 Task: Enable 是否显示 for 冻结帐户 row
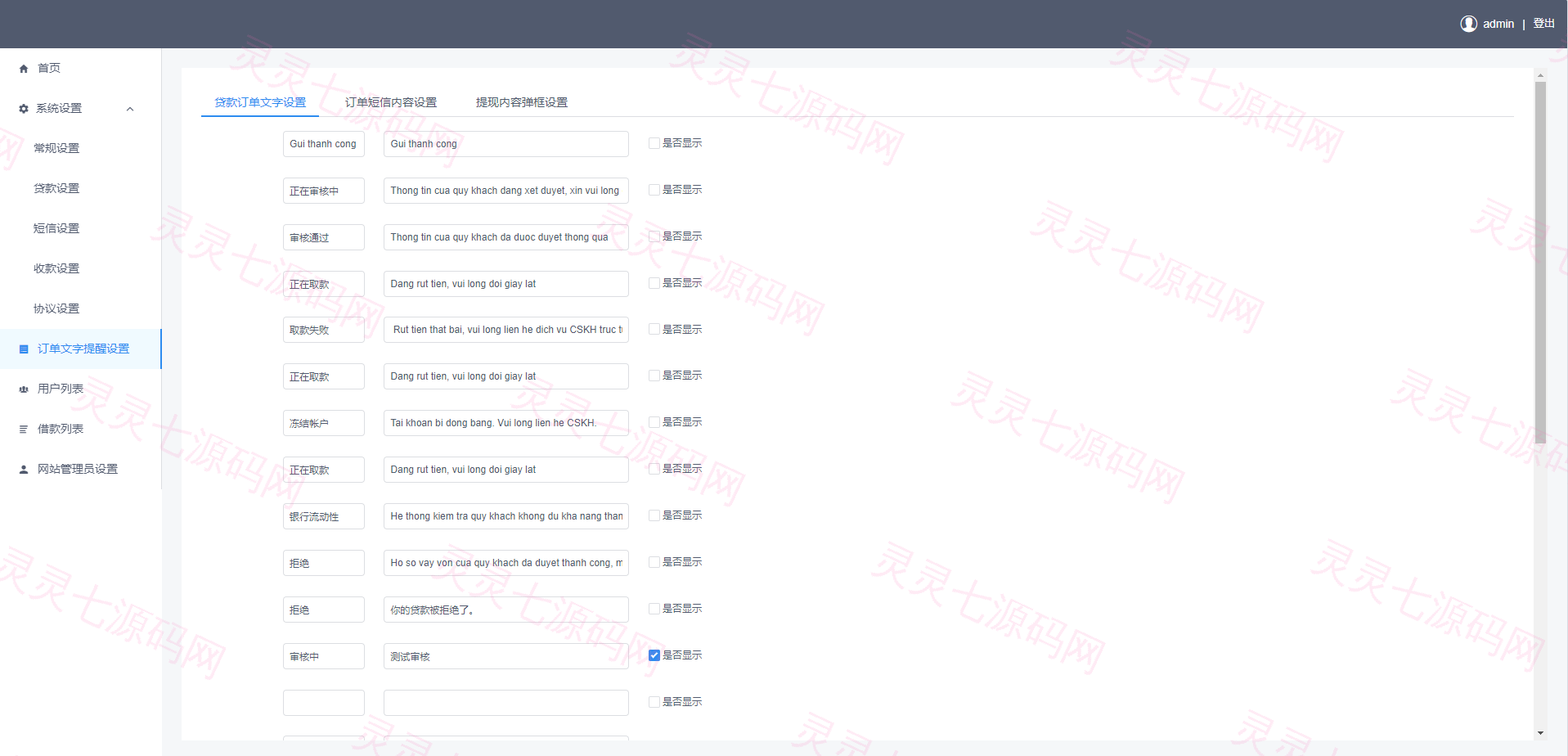pos(654,422)
